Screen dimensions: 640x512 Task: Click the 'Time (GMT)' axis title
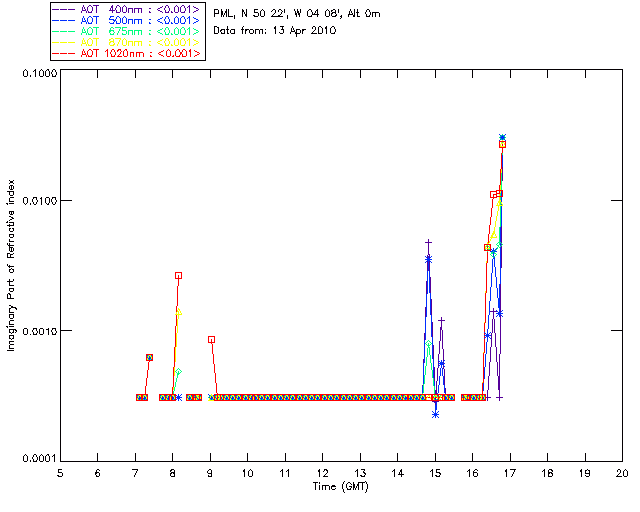click(x=340, y=487)
